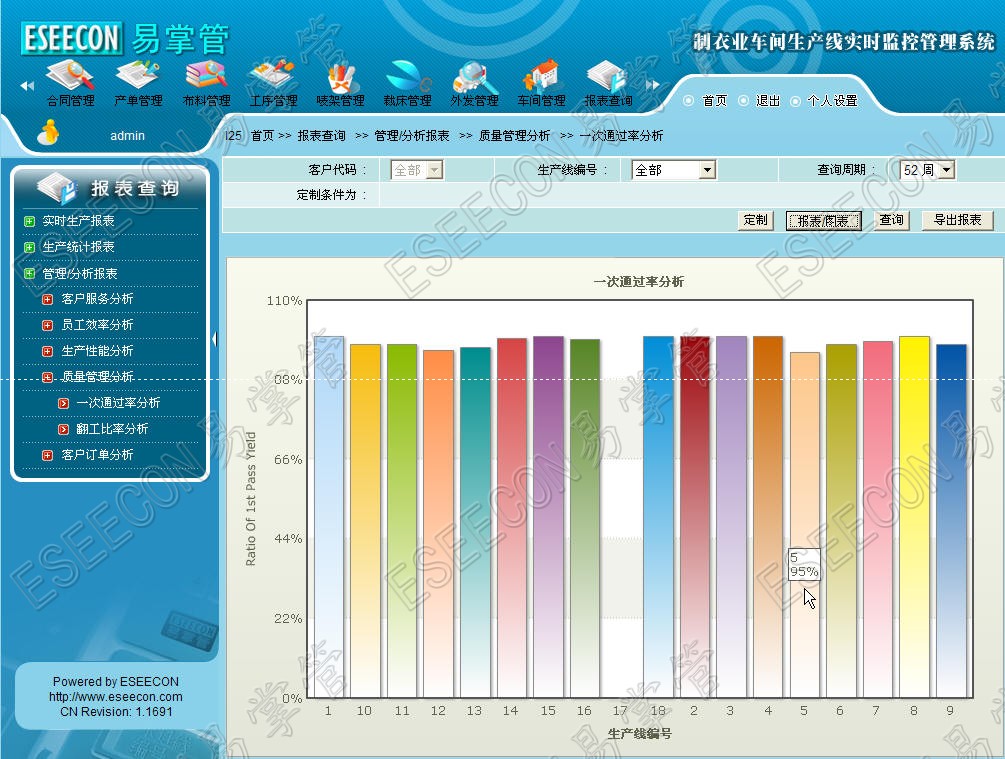
Task: Select 翻工比率分析 in the sidebar
Action: pyautogui.click(x=112, y=428)
